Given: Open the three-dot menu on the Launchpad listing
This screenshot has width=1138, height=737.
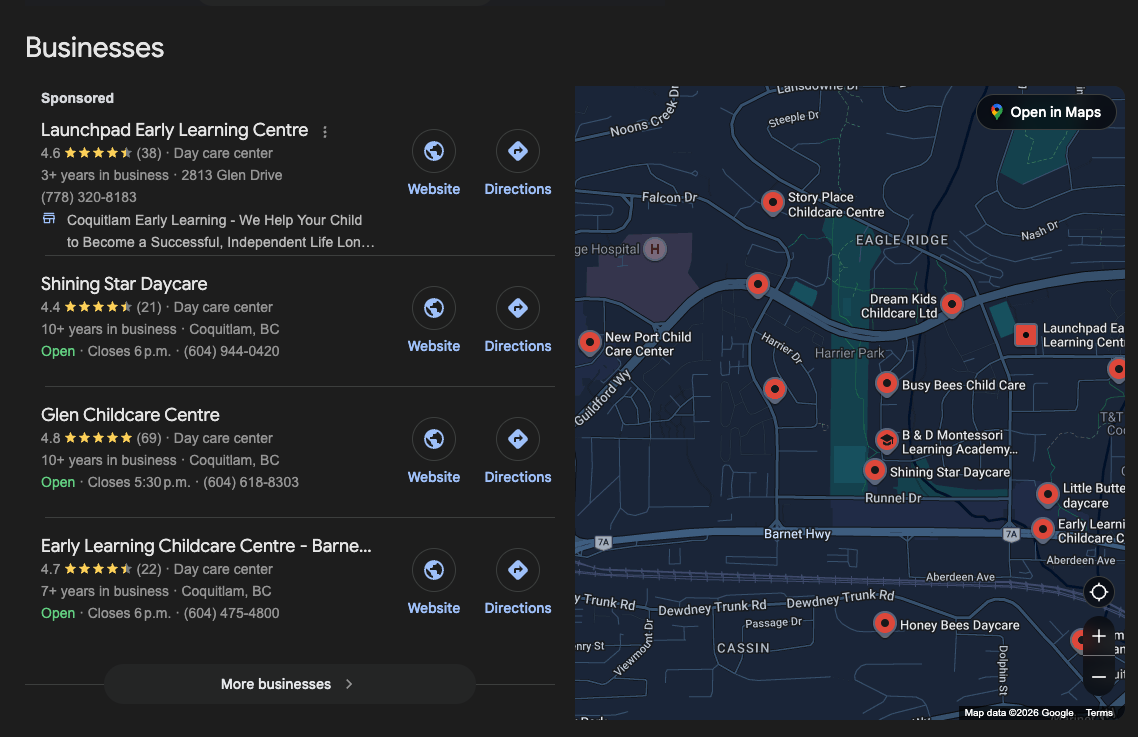Looking at the screenshot, I should click(324, 131).
